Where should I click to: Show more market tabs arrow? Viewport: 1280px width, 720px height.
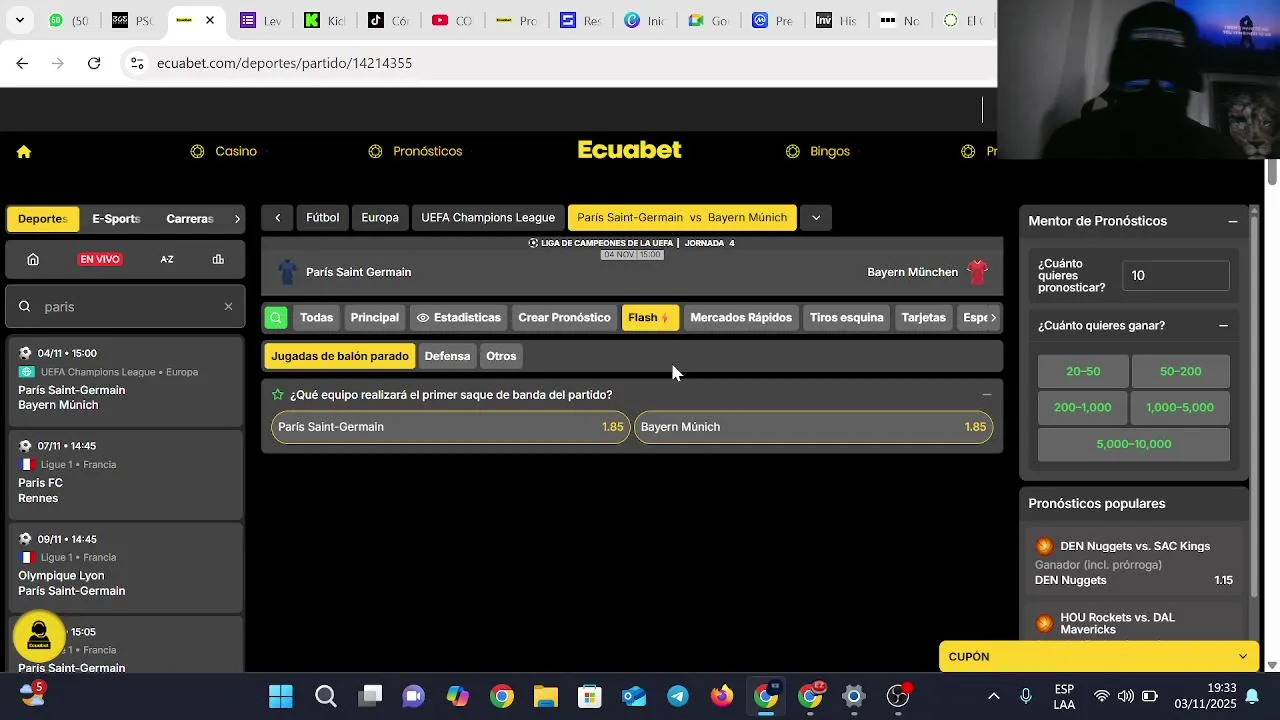(x=993, y=318)
